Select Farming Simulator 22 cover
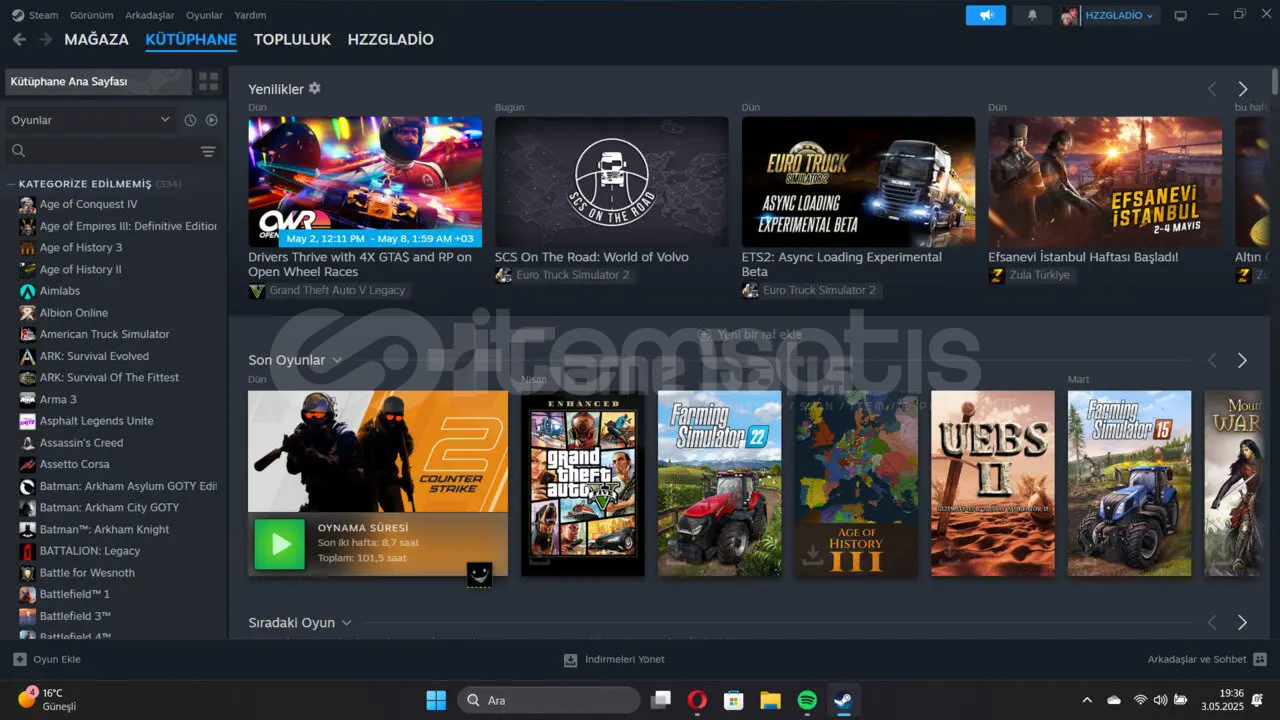Viewport: 1280px width, 720px height. point(719,483)
